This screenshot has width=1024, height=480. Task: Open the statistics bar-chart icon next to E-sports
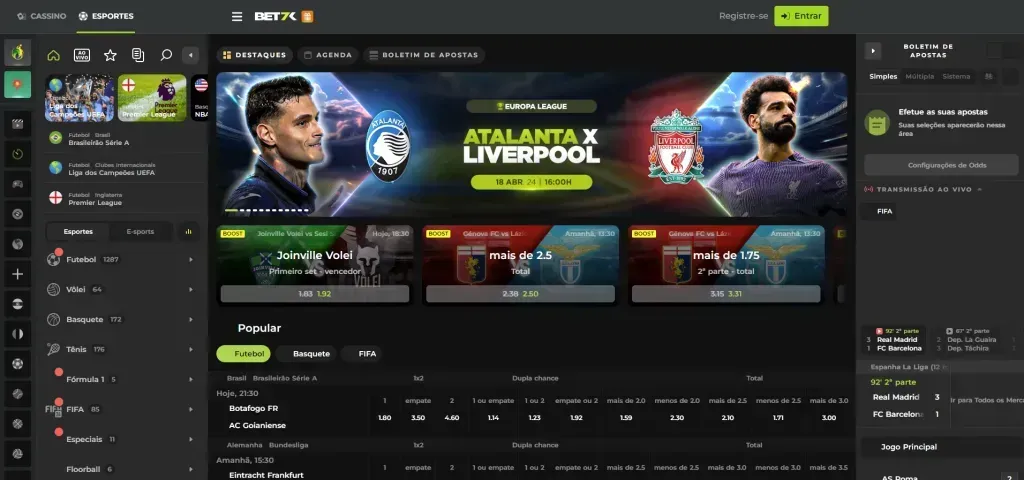[x=188, y=231]
